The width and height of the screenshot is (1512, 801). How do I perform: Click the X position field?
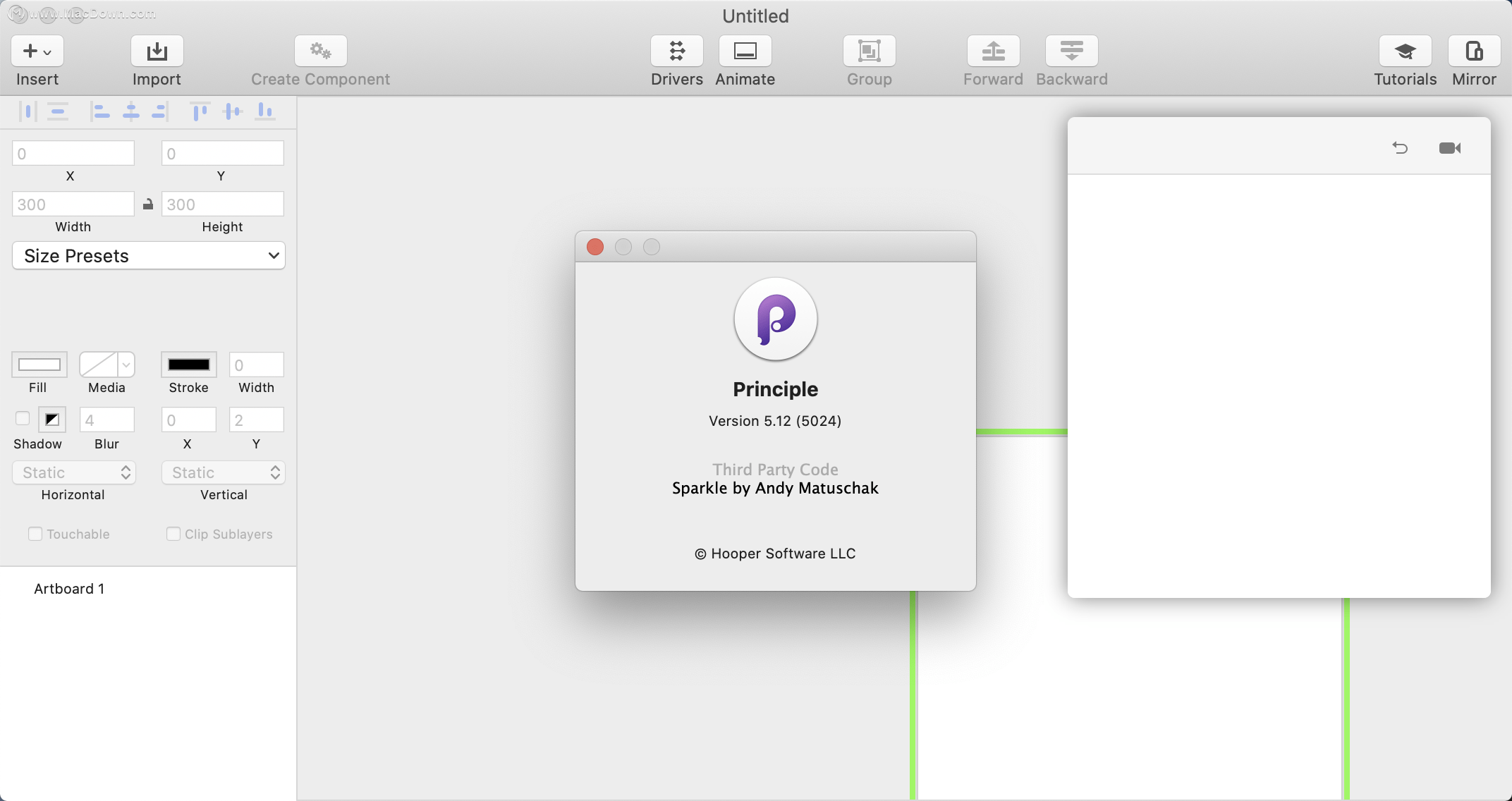[x=73, y=153]
